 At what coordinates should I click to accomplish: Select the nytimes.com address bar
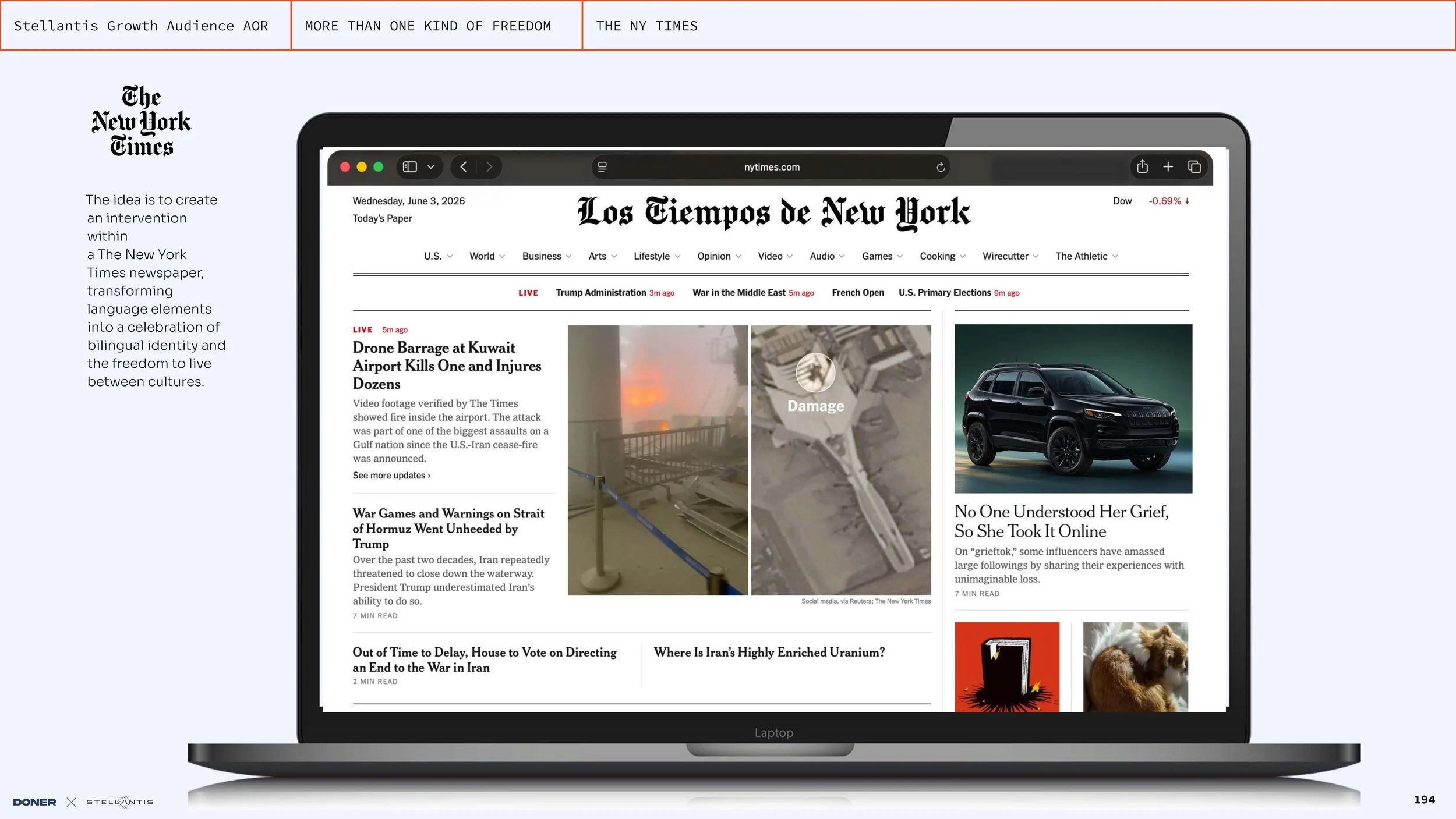(x=771, y=167)
